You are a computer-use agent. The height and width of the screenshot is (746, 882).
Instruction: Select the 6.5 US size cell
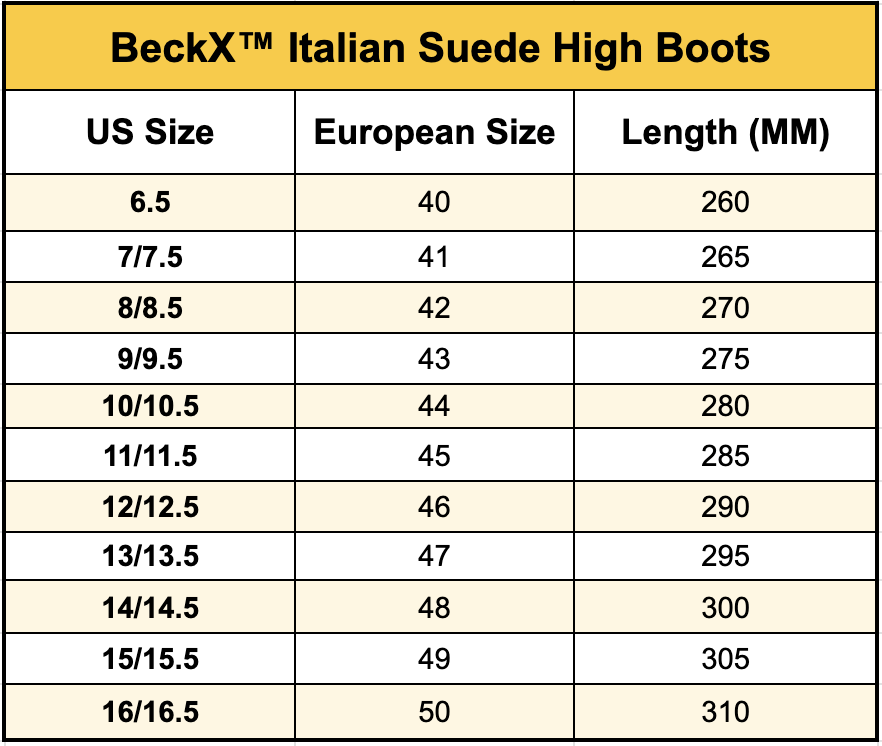coord(150,203)
